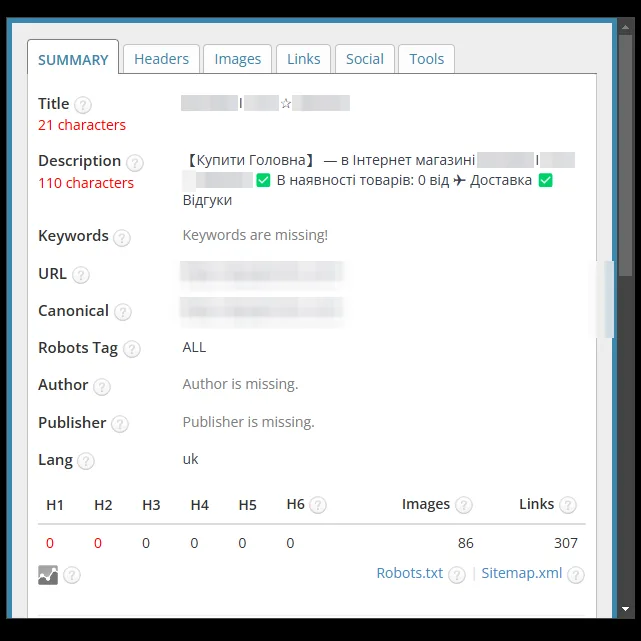Click the help icon beside Lang
641x641 pixels.
[x=86, y=461]
